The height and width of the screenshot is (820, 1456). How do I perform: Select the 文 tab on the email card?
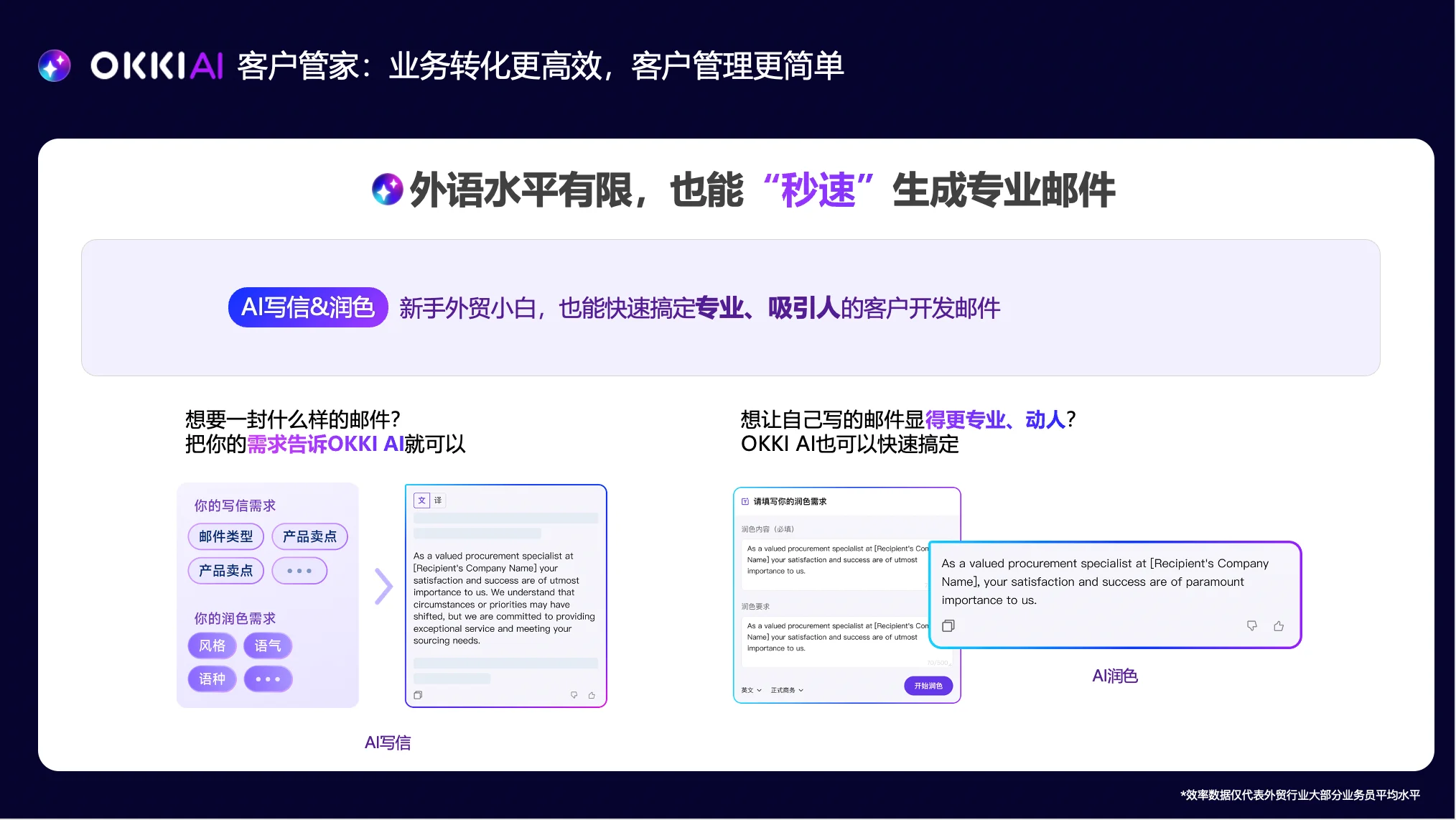click(422, 500)
